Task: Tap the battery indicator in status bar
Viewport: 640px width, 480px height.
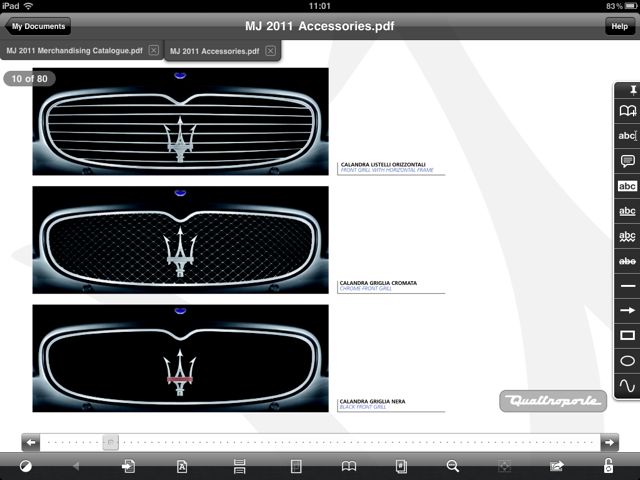Action: pos(630,6)
